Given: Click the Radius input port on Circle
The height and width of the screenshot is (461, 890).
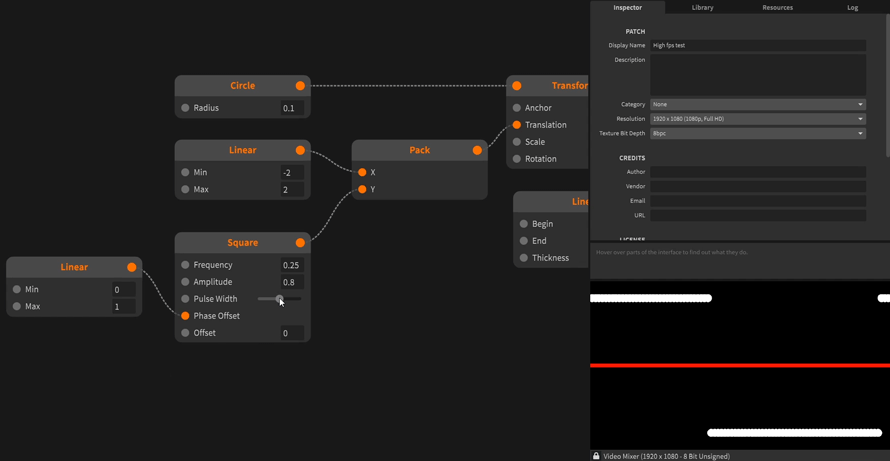Looking at the screenshot, I should click(x=185, y=108).
